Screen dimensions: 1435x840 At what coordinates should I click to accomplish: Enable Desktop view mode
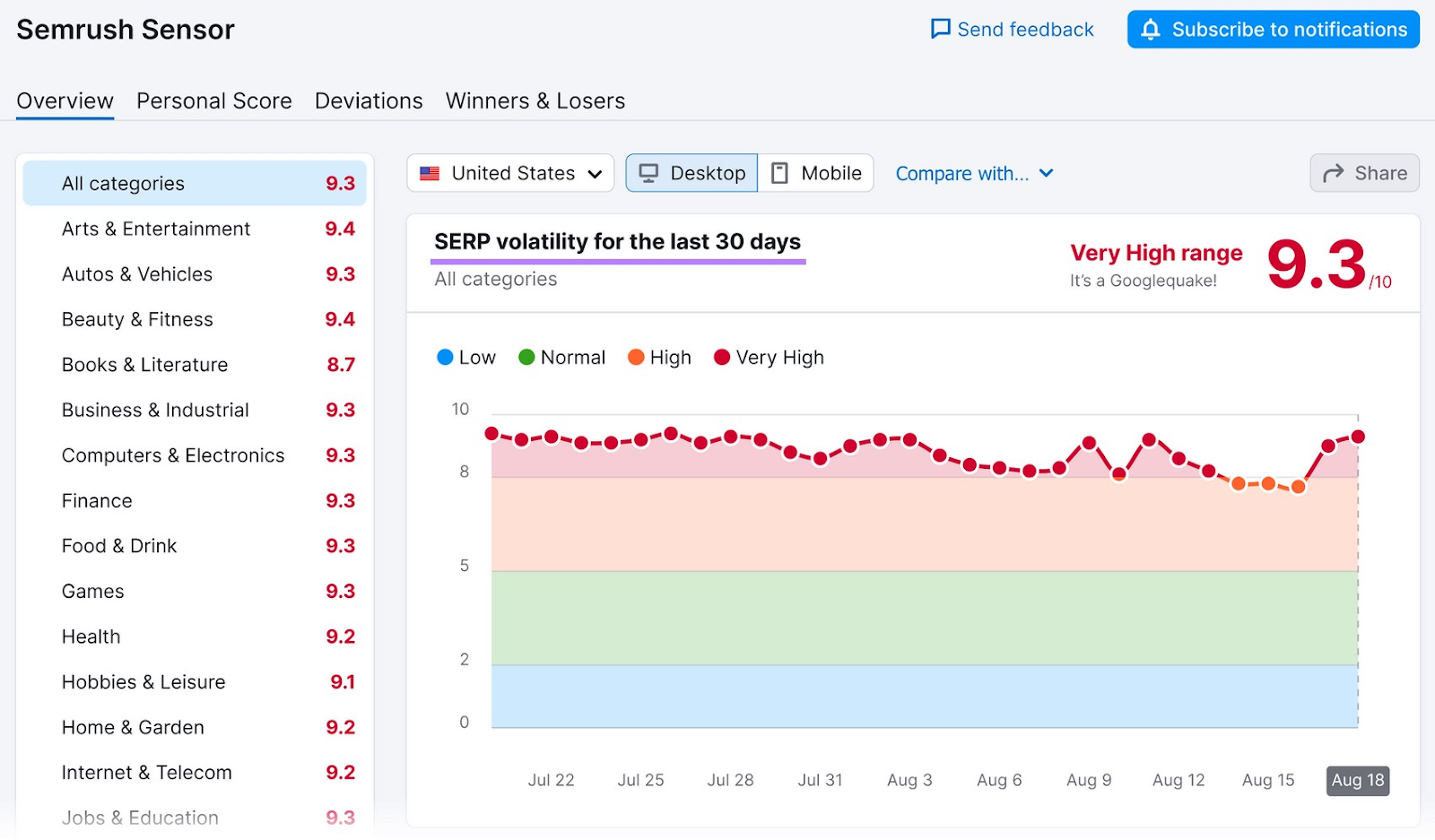pos(691,172)
